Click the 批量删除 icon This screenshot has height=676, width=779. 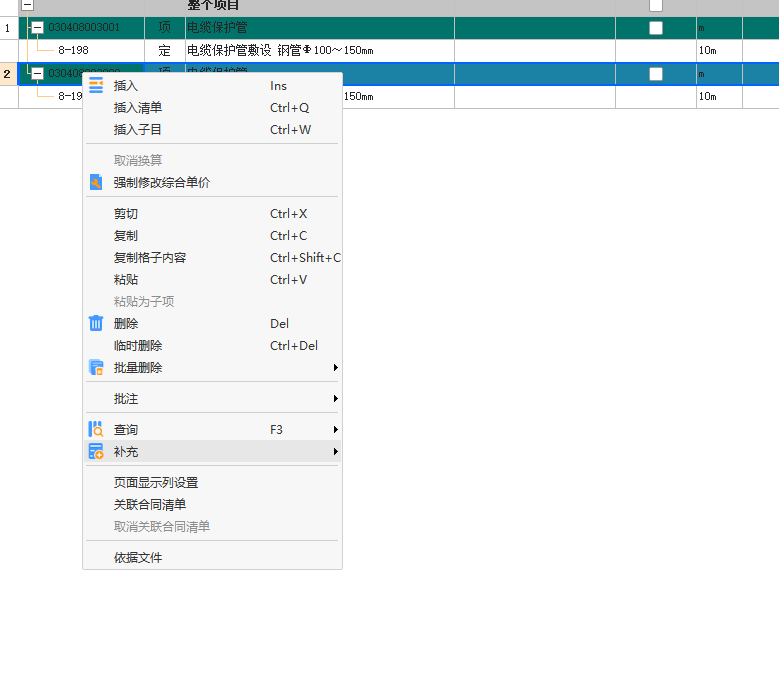[x=96, y=368]
